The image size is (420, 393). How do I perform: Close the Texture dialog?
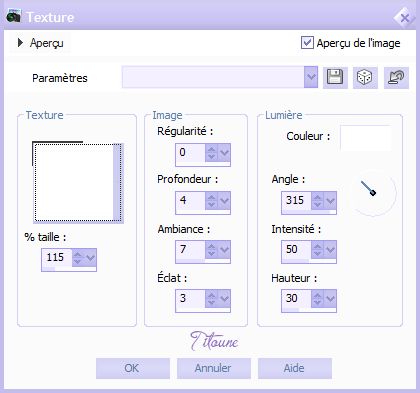pyautogui.click(x=404, y=18)
